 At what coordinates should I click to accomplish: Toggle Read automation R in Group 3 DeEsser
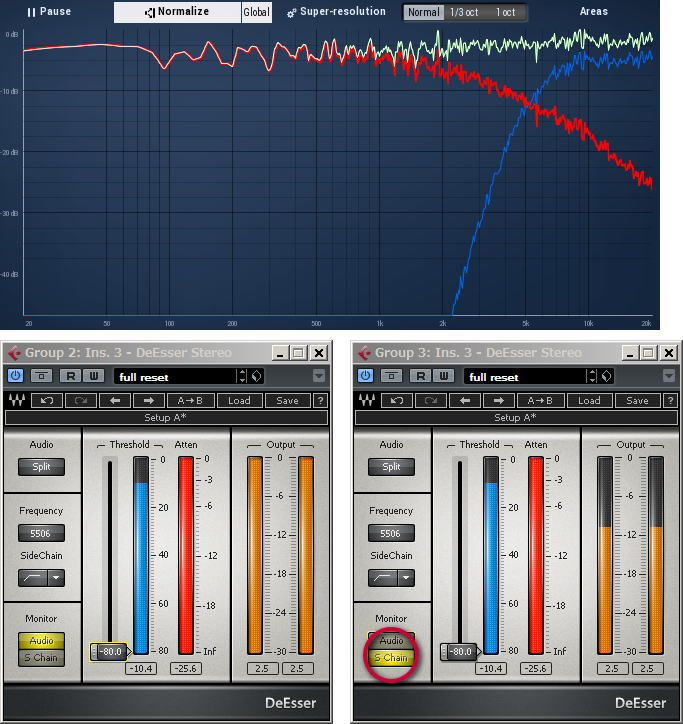pyautogui.click(x=421, y=376)
